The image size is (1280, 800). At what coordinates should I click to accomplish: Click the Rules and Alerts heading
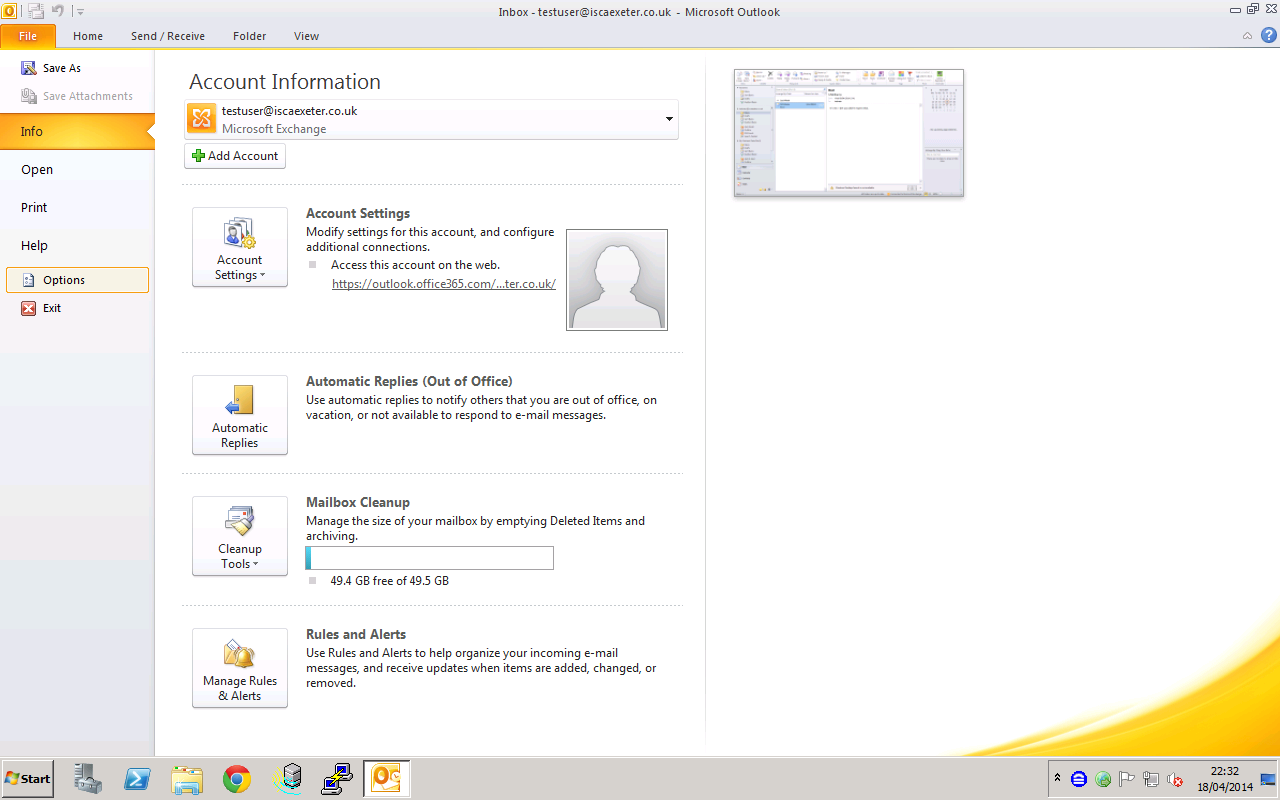tap(356, 634)
